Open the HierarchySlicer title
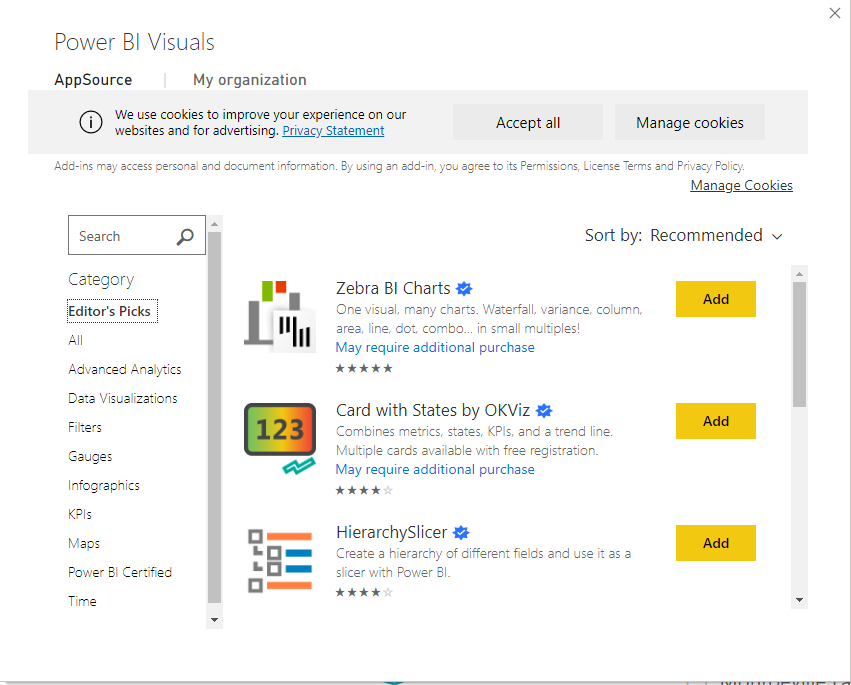The height and width of the screenshot is (685, 851). coord(391,532)
